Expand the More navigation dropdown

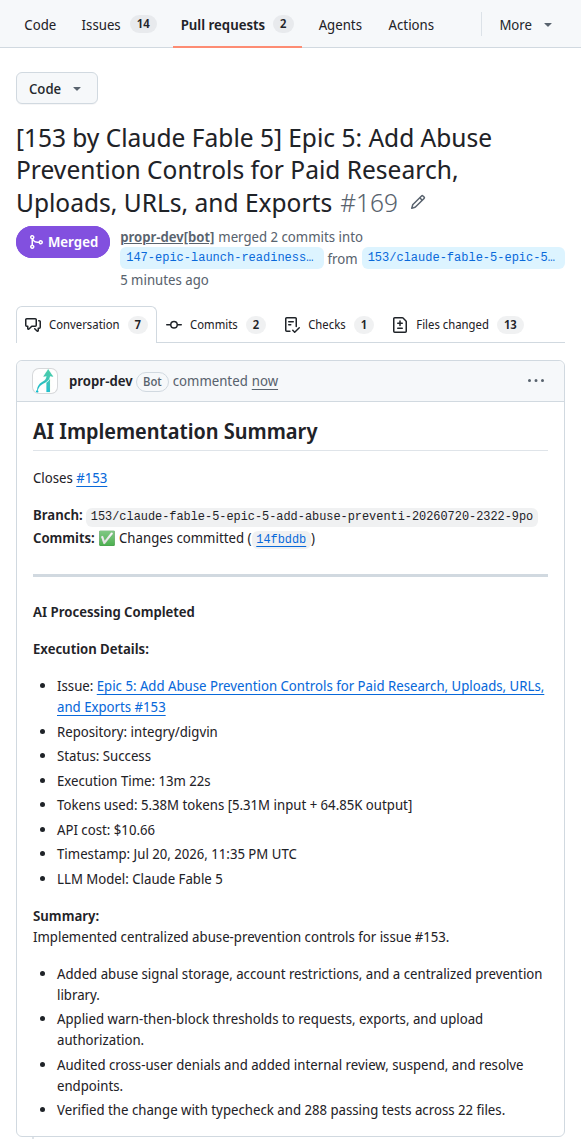526,25
